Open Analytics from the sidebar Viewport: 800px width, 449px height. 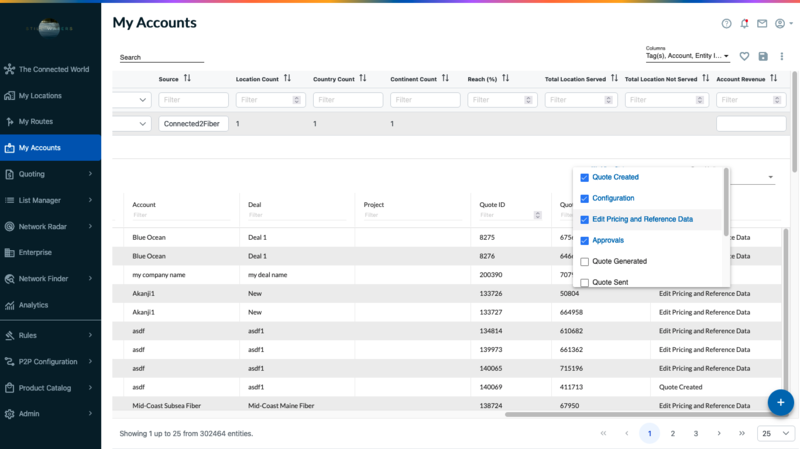[x=33, y=305]
